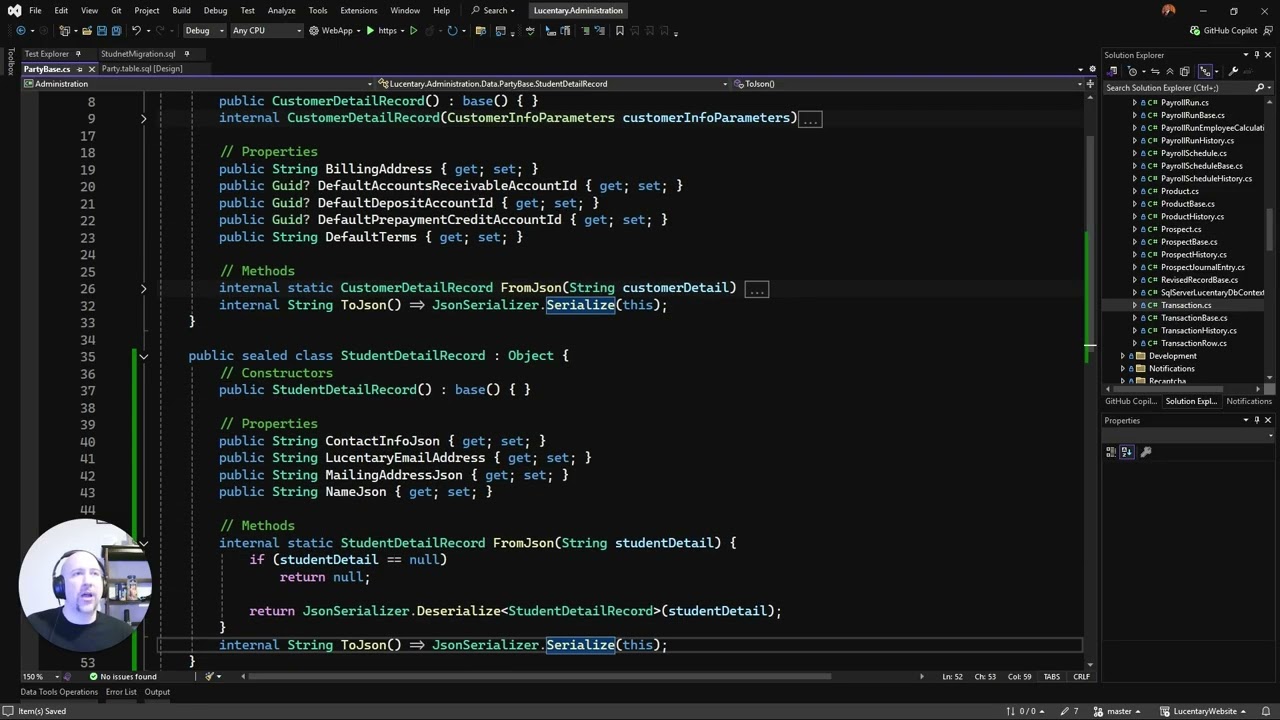Expand collapsed FromJson method on line 26
Viewport: 1280px width, 720px height.
(x=143, y=288)
